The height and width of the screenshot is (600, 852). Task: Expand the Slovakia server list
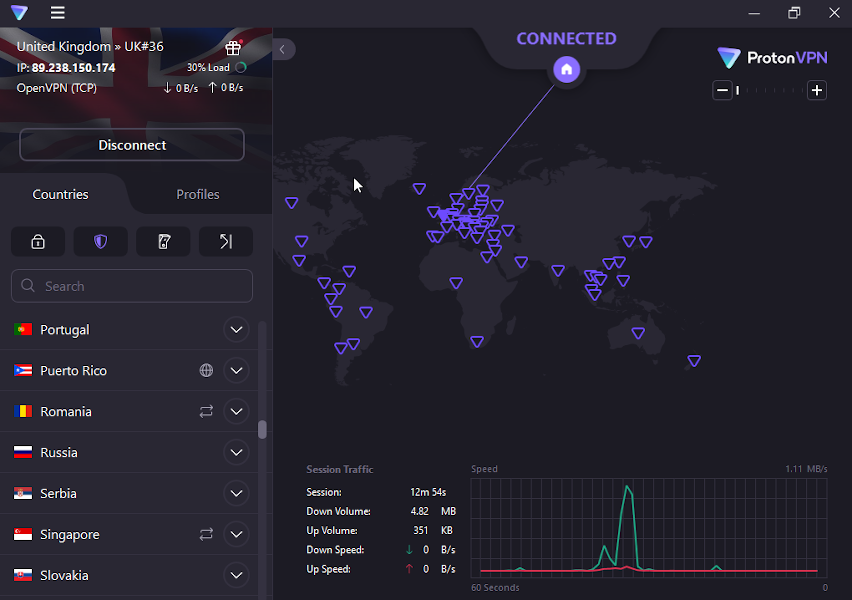(236, 575)
